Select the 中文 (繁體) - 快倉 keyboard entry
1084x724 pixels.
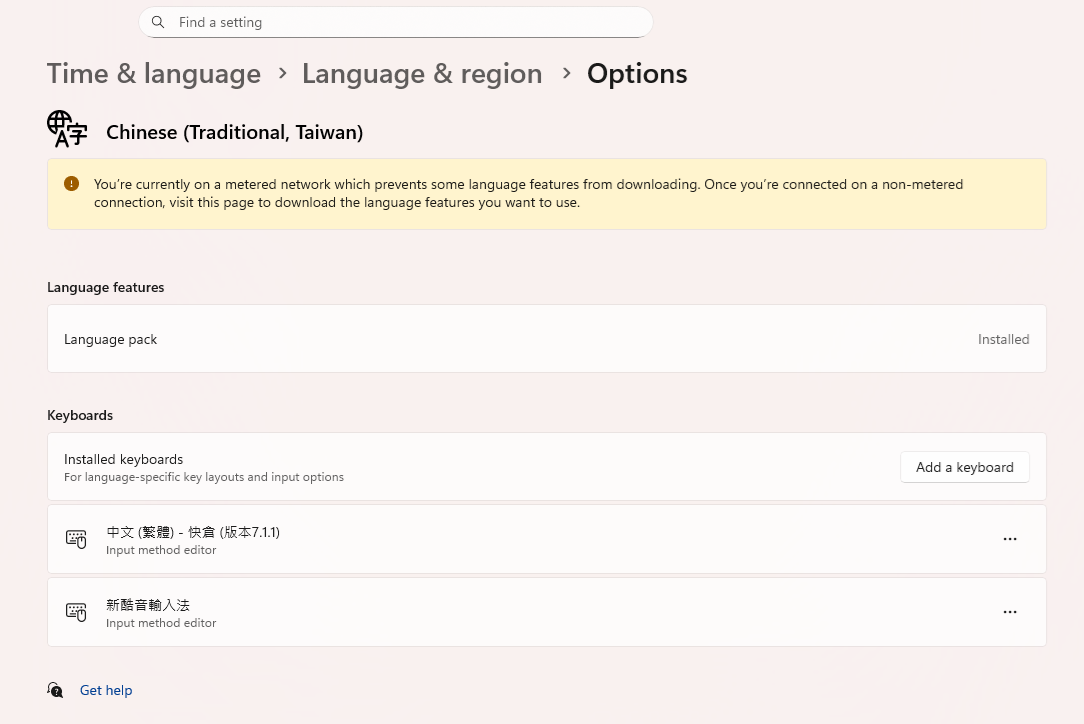pos(547,539)
